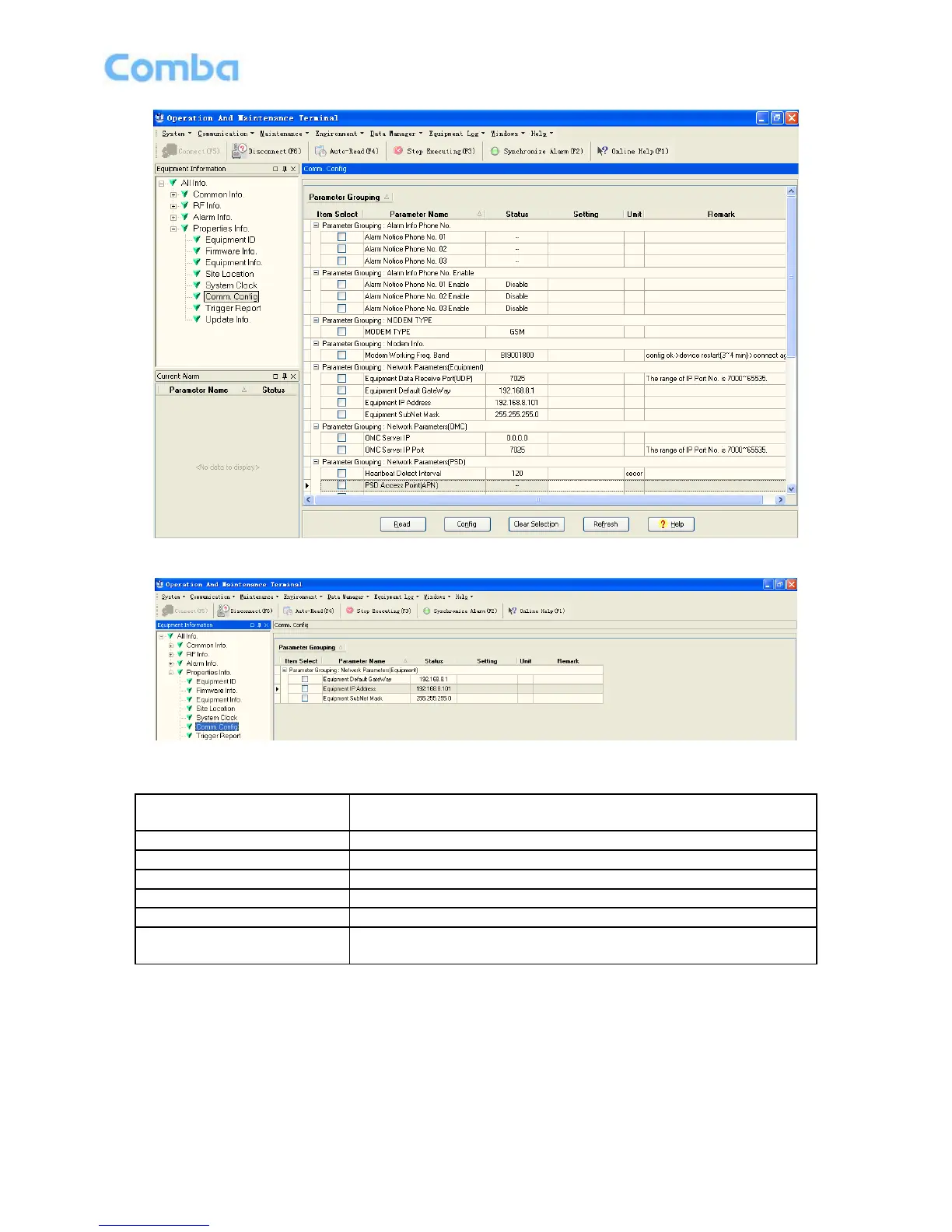The width and height of the screenshot is (952, 1232).
Task: Select the Update Info. tree node
Action: pyautogui.click(x=227, y=320)
